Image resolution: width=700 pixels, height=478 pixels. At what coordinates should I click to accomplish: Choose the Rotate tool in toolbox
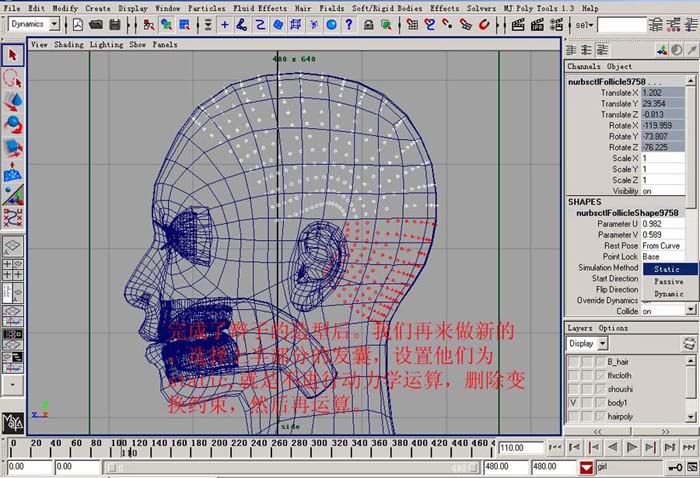click(12, 125)
